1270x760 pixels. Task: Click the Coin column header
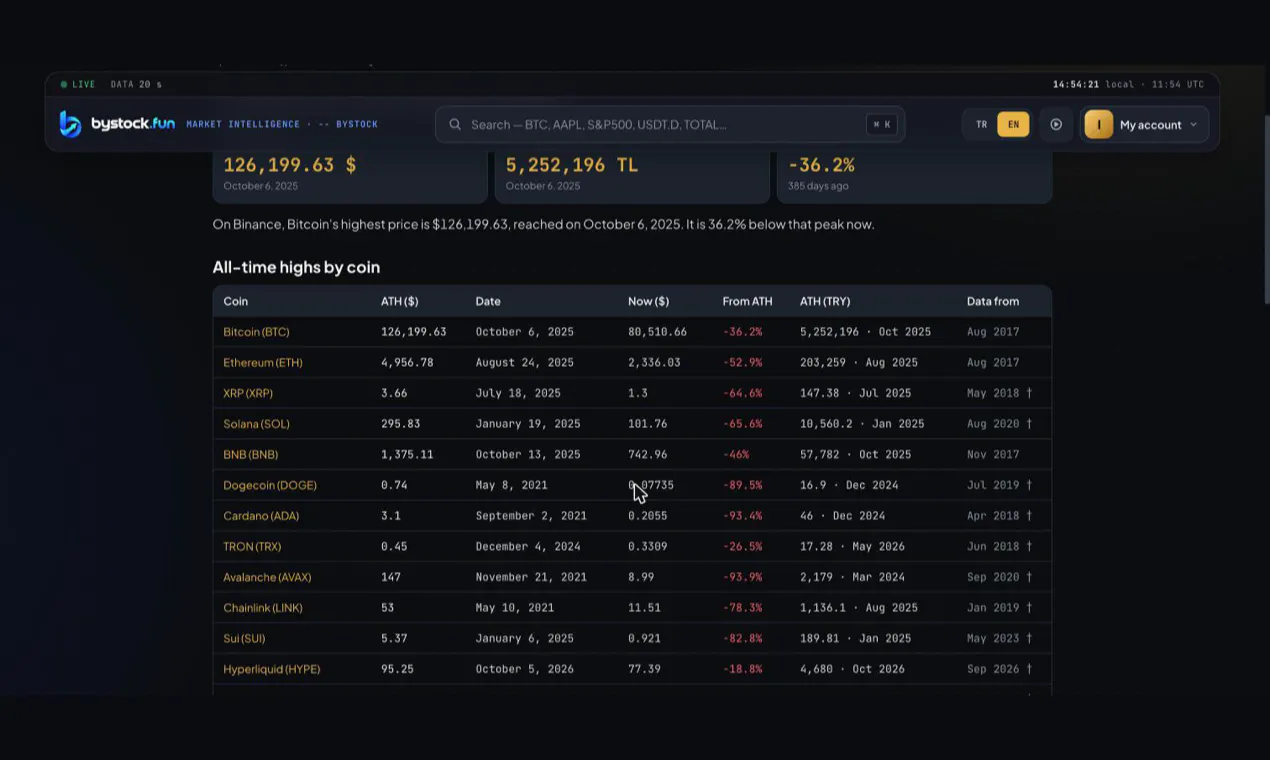[235, 301]
